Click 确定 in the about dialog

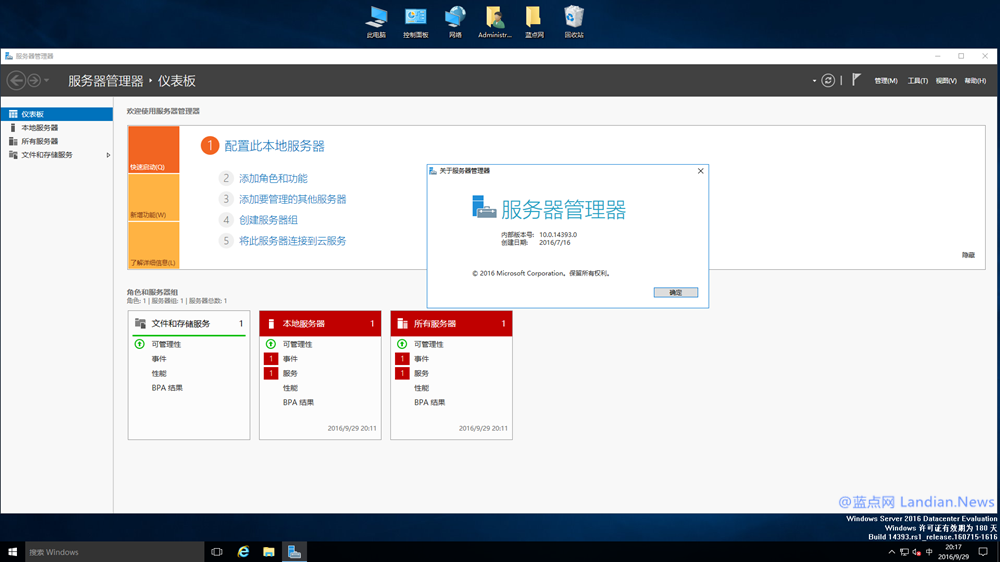point(675,292)
